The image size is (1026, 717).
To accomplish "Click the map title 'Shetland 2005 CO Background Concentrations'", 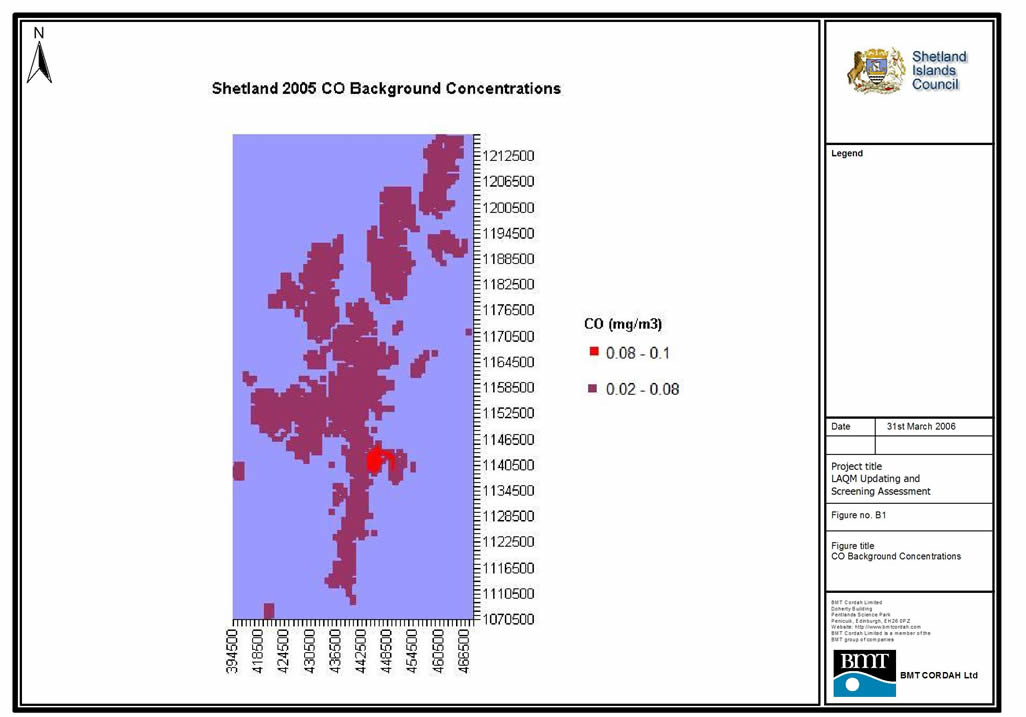I will tap(386, 89).
